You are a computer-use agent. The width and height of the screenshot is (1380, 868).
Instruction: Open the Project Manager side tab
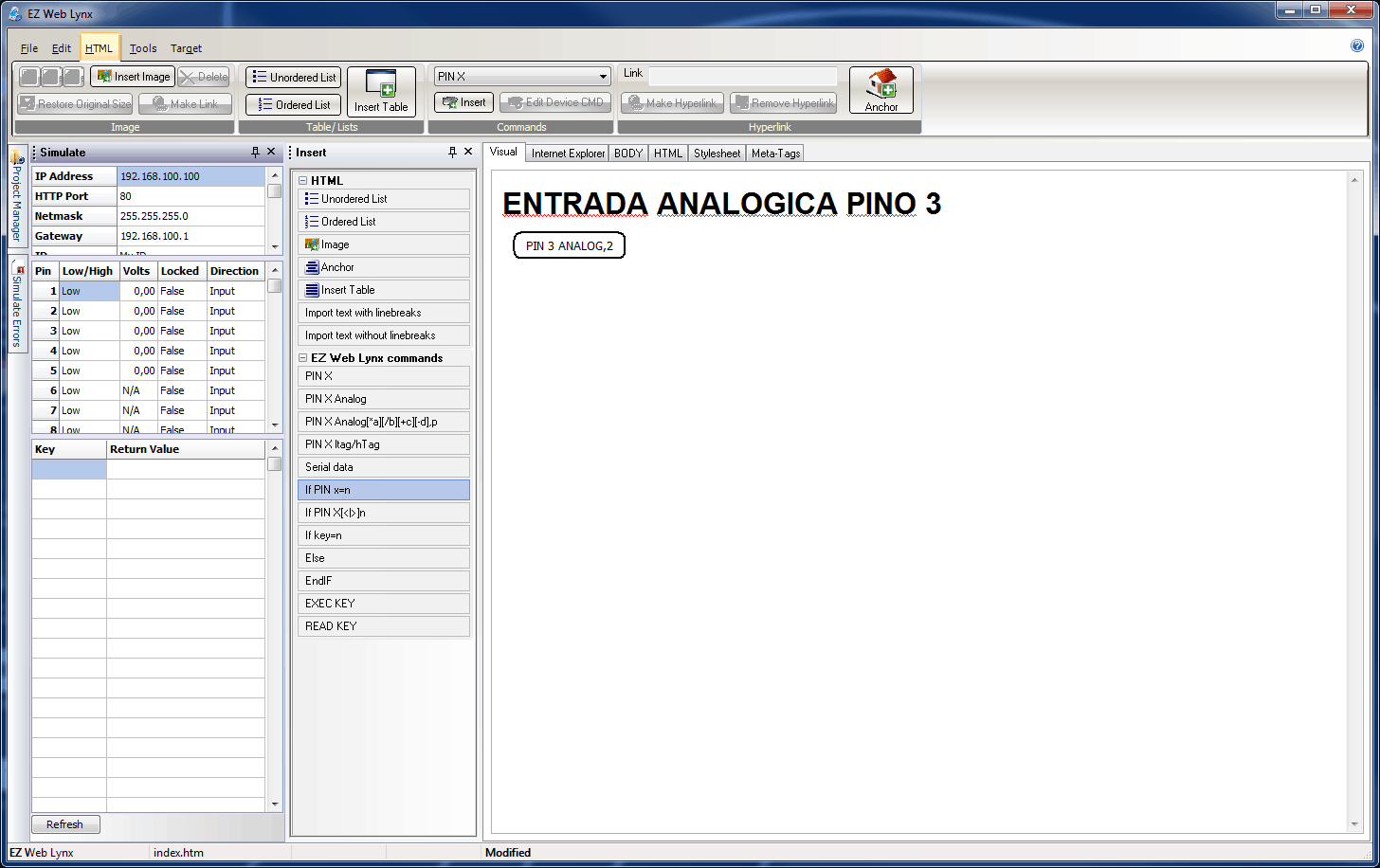[x=17, y=197]
